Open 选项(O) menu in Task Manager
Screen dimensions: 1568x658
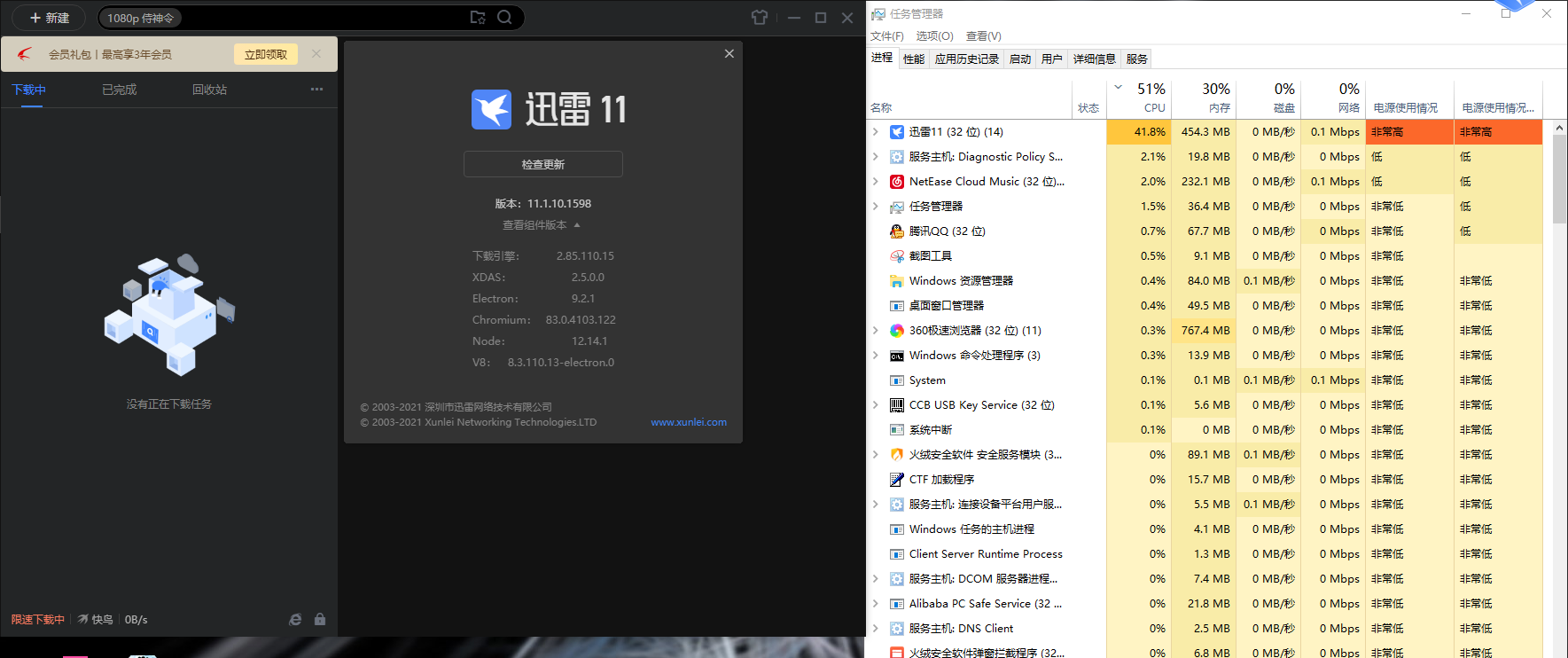(934, 36)
